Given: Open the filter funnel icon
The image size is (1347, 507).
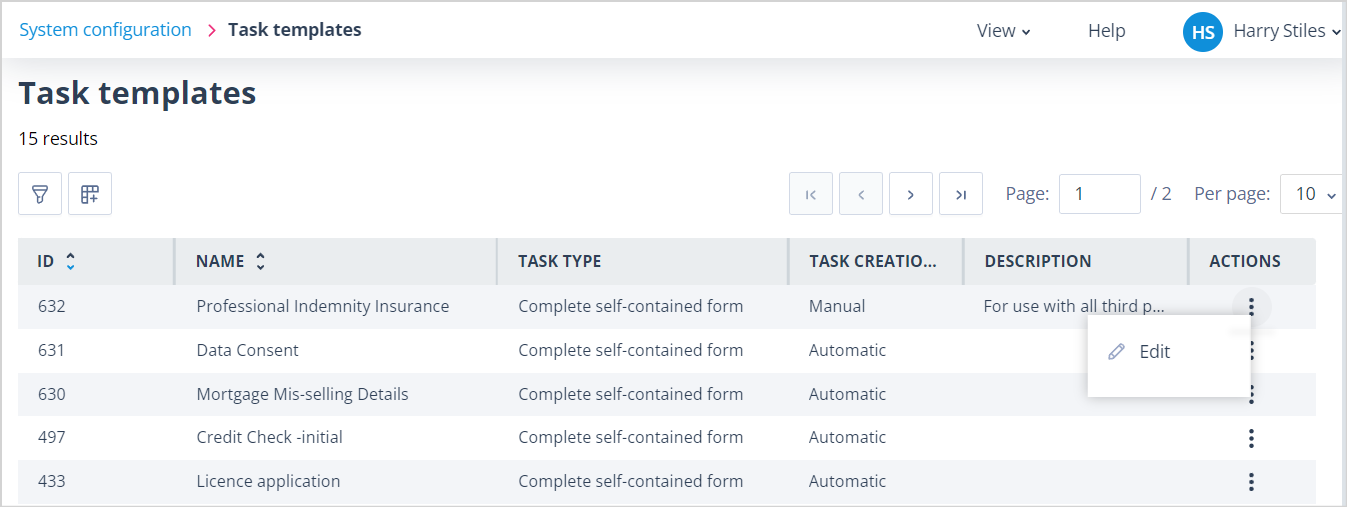Looking at the screenshot, I should 40,193.
